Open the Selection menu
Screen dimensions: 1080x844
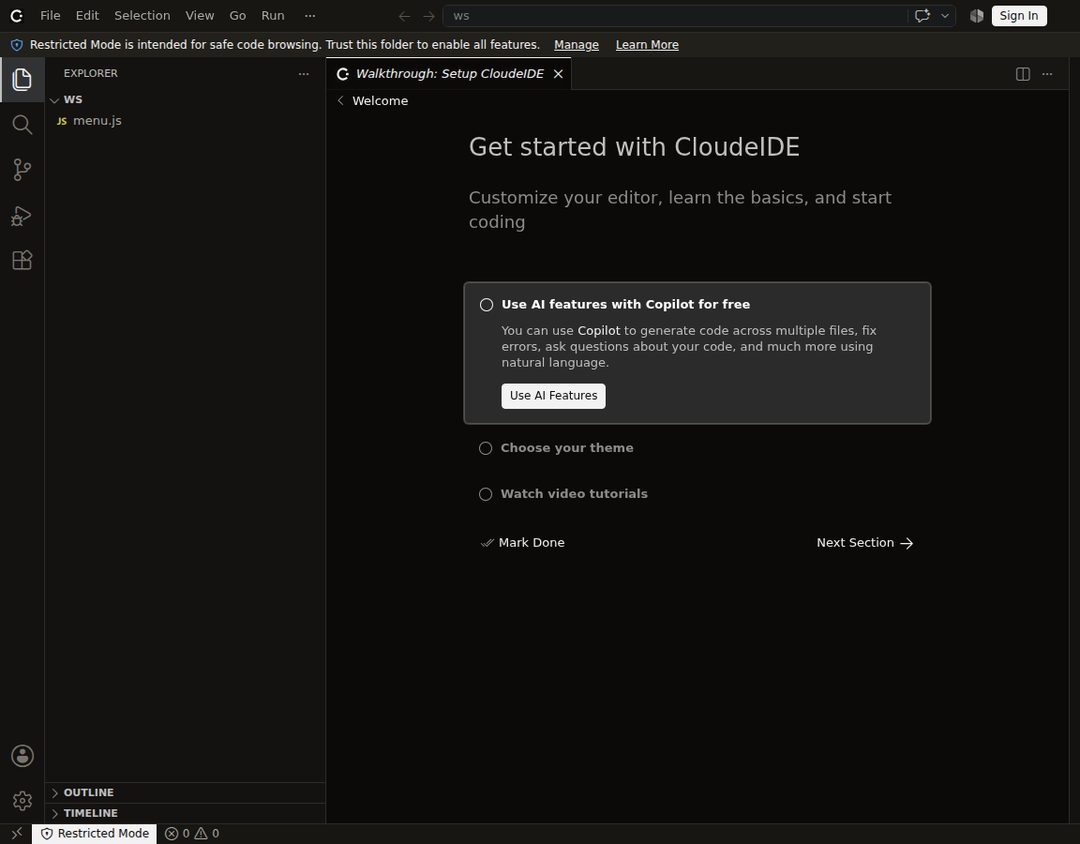142,15
